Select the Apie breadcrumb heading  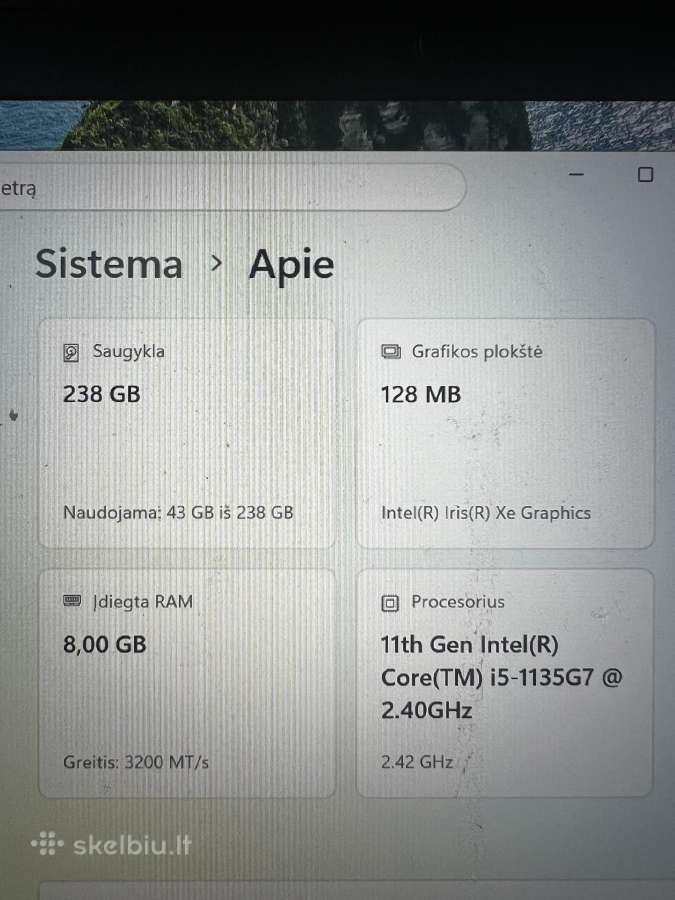pos(291,265)
